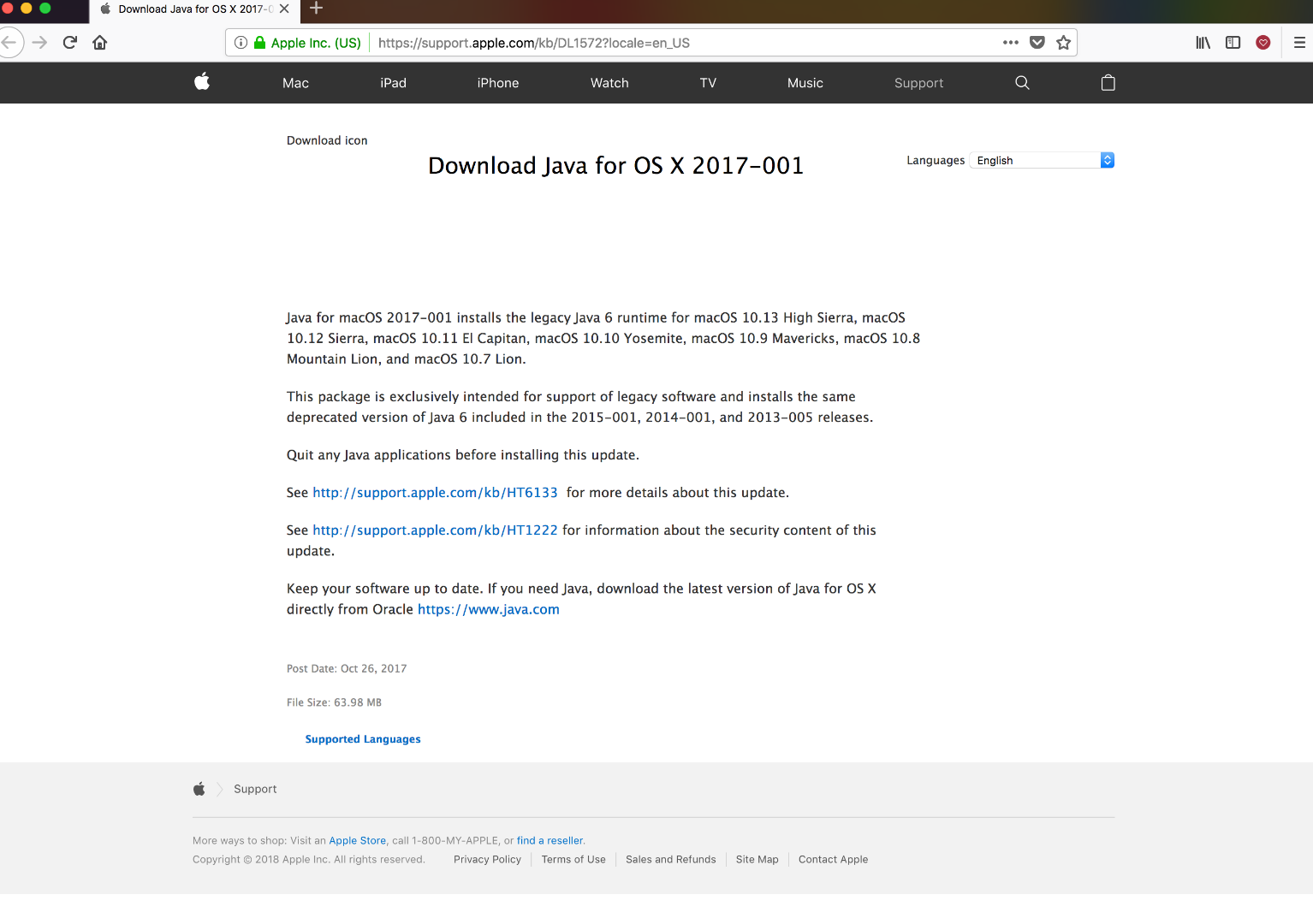Follow the support.apple.com/kb/HT6133 link
The width and height of the screenshot is (1313, 924).
(x=436, y=493)
